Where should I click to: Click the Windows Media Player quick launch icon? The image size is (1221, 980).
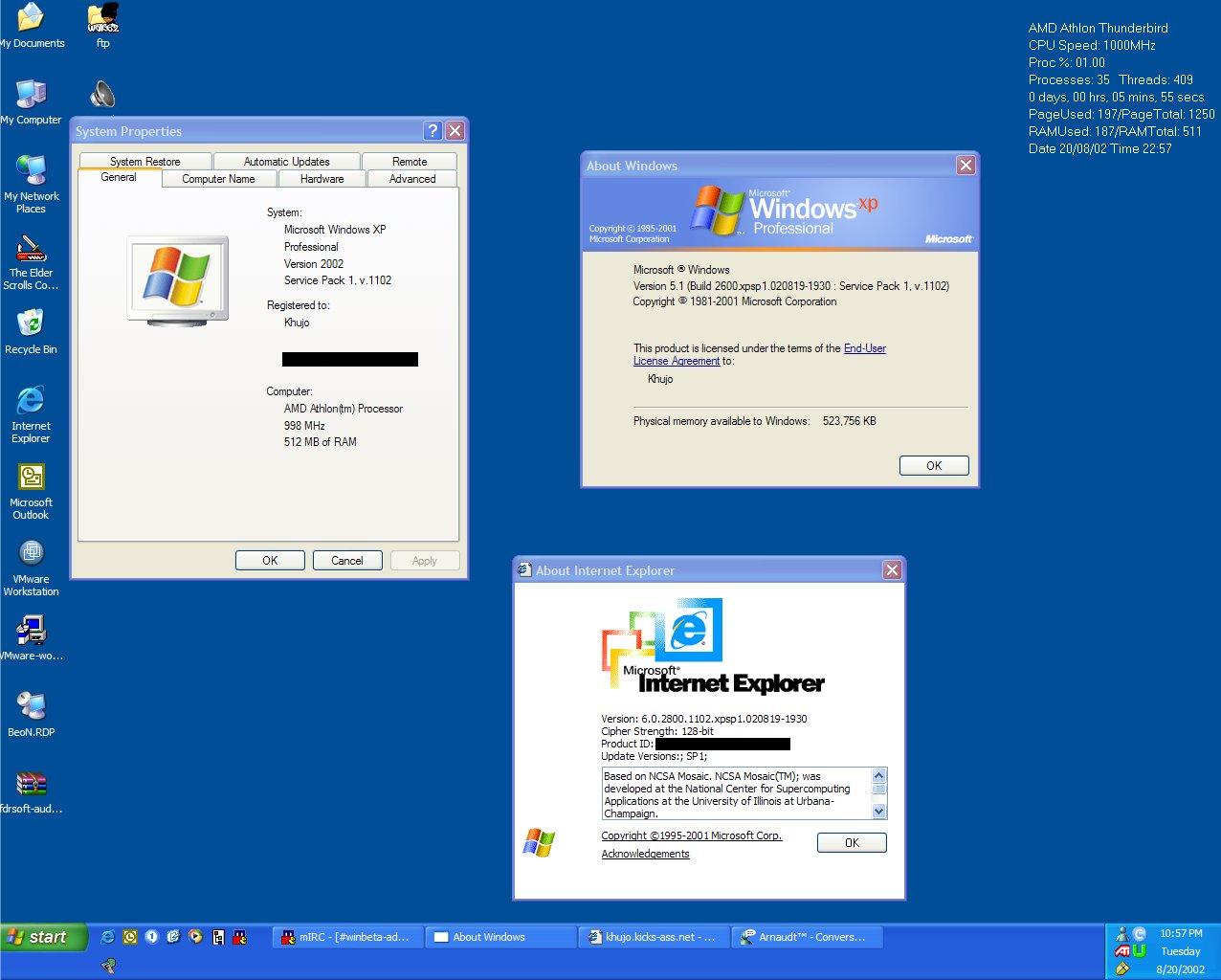[x=195, y=937]
